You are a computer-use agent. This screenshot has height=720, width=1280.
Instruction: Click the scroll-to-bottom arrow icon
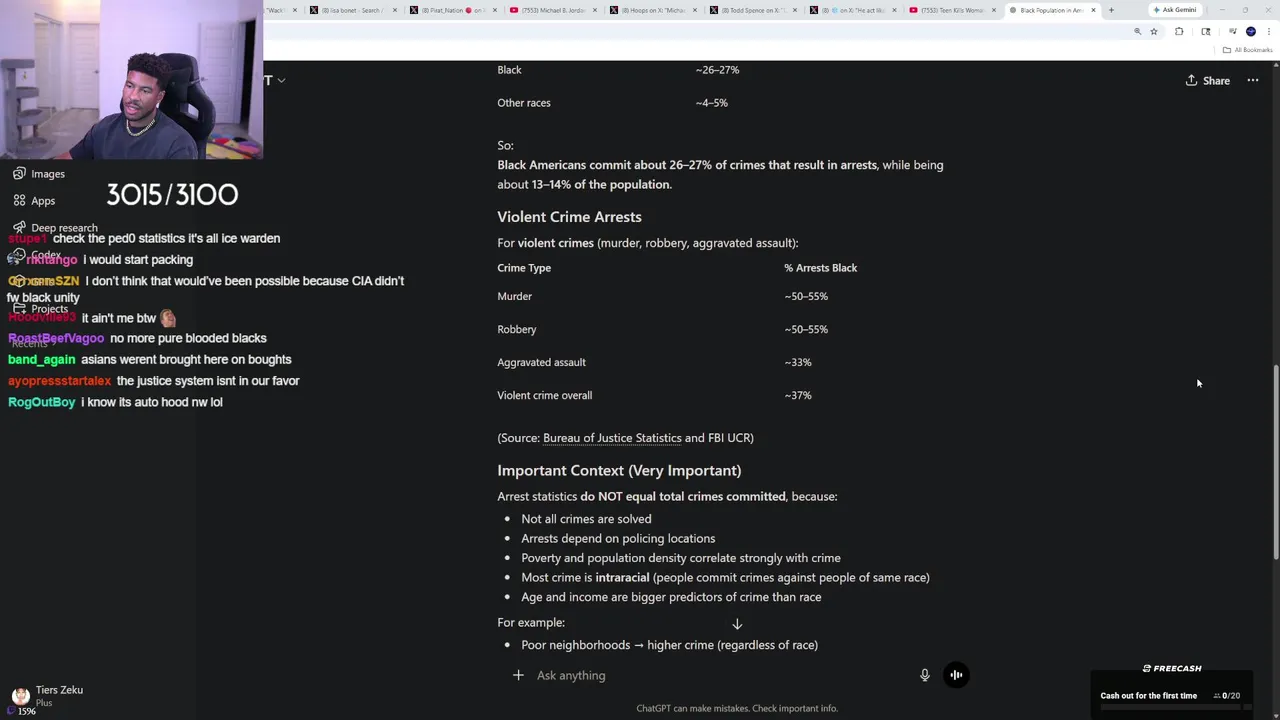pos(737,624)
